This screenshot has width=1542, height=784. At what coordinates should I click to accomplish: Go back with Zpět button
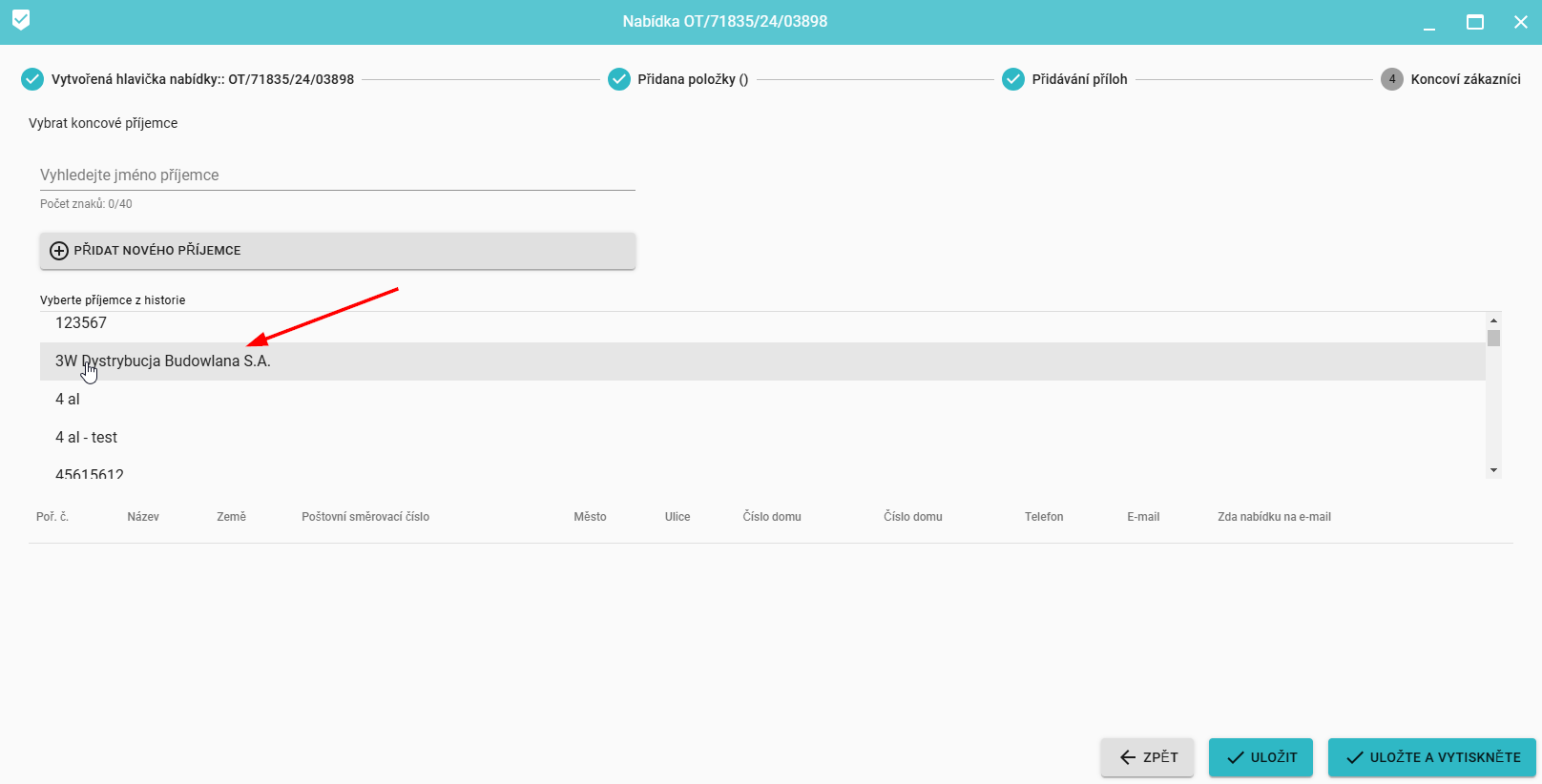pos(1148,757)
